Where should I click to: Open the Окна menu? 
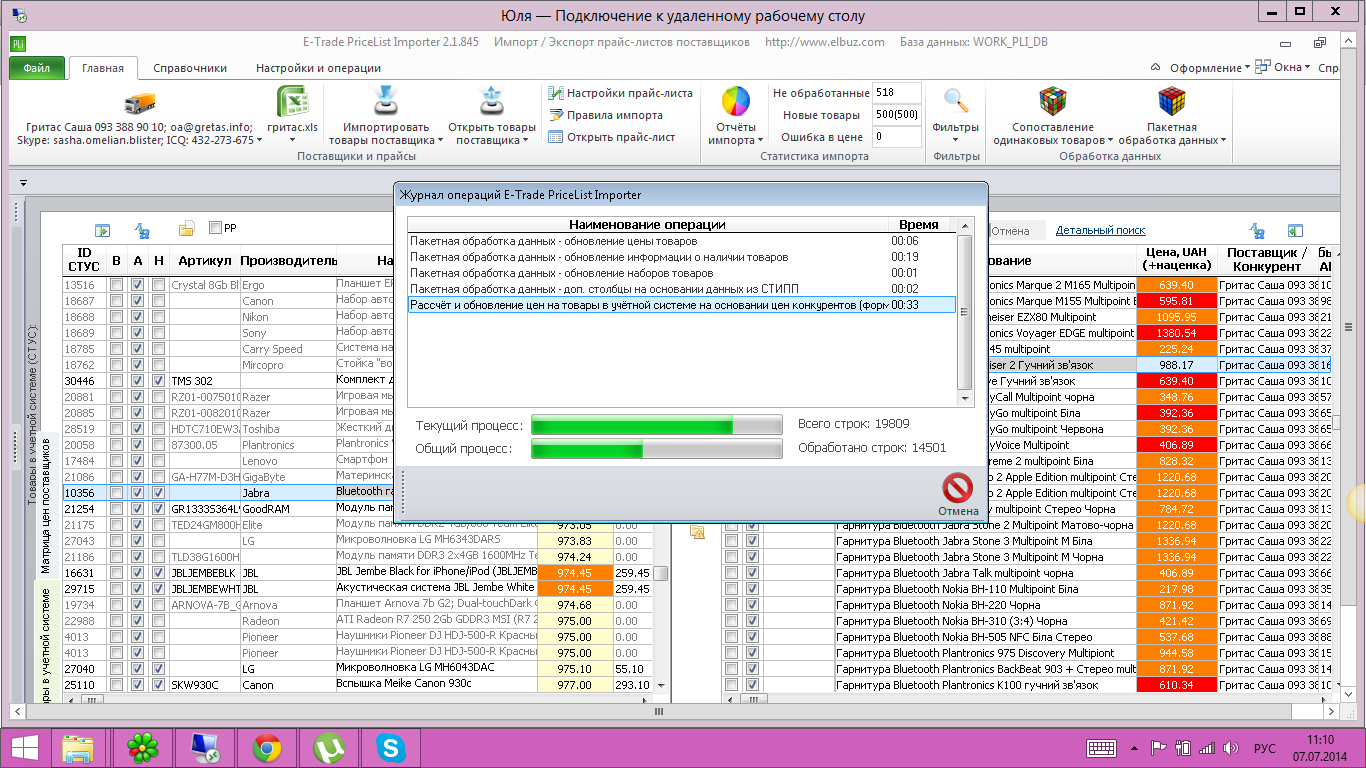pos(1283,68)
